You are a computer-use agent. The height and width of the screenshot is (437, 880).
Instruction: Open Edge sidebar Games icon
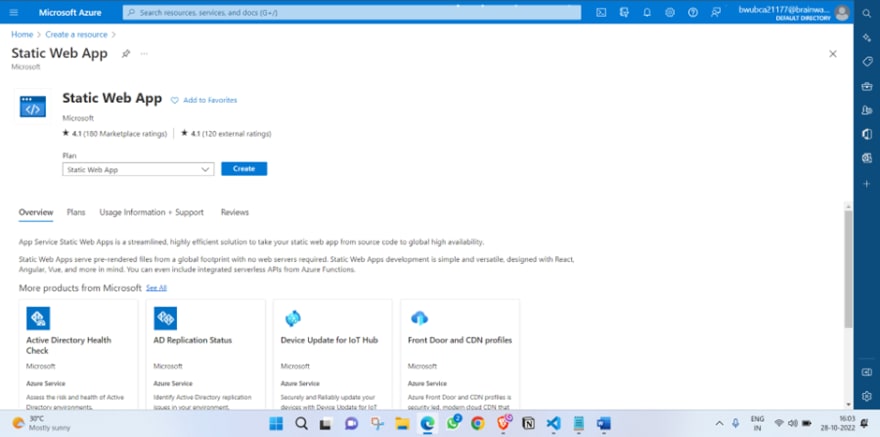[x=867, y=110]
